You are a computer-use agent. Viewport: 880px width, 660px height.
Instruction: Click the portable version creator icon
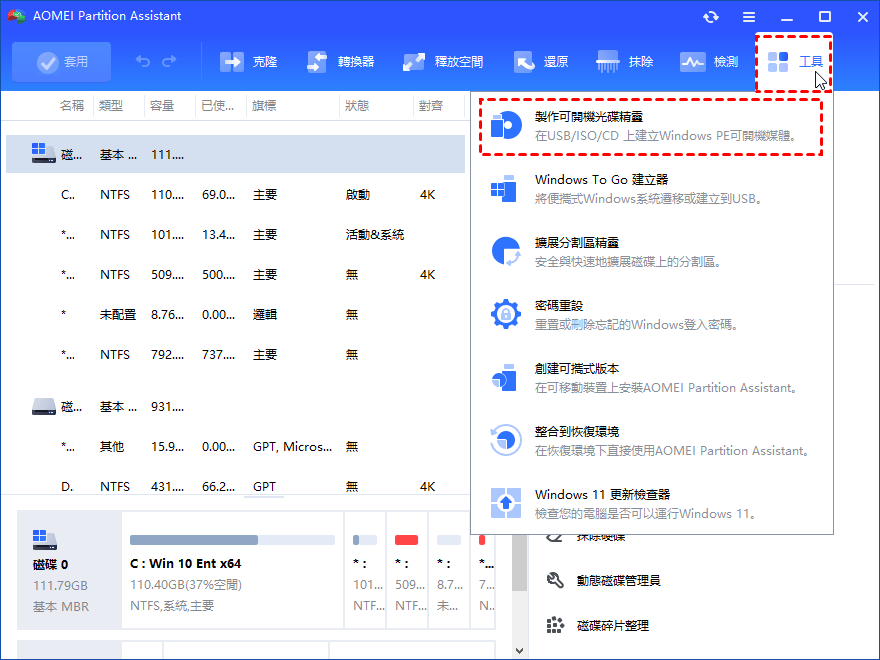[x=504, y=377]
